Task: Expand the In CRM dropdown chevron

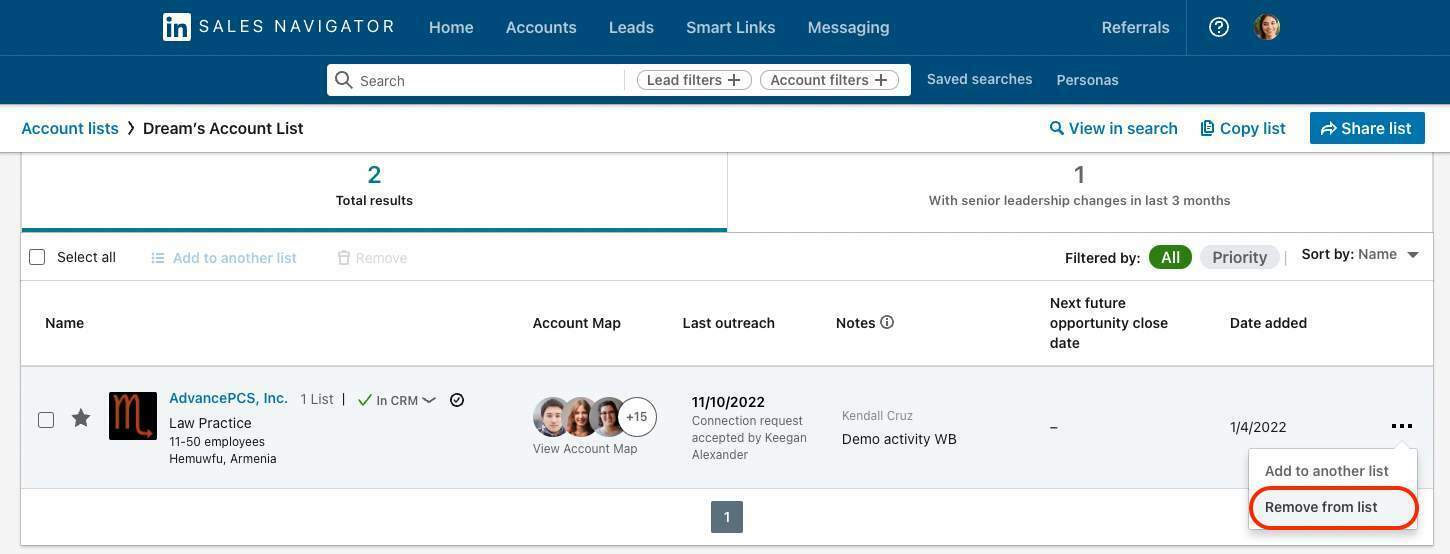Action: point(429,400)
